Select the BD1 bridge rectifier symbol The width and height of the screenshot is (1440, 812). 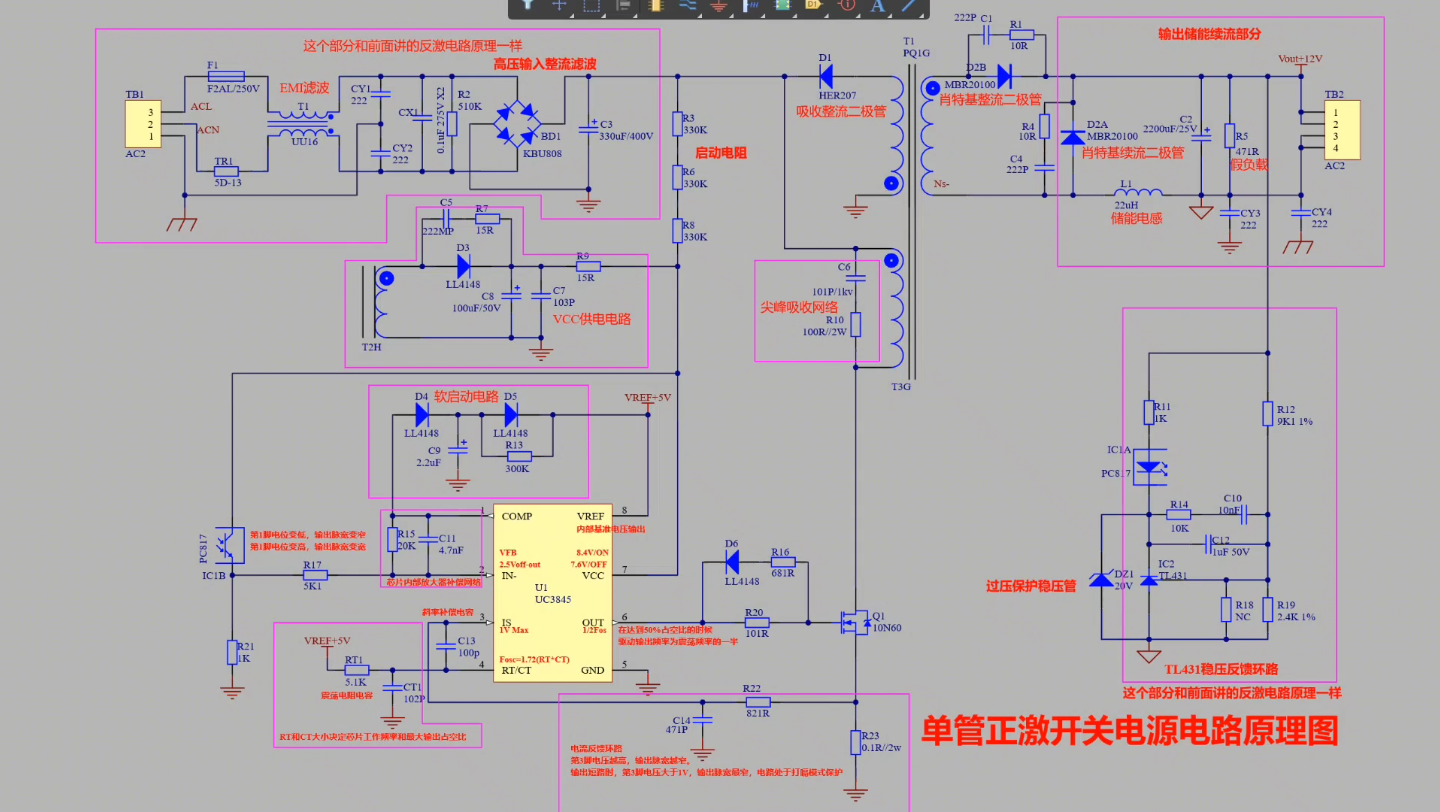point(519,122)
